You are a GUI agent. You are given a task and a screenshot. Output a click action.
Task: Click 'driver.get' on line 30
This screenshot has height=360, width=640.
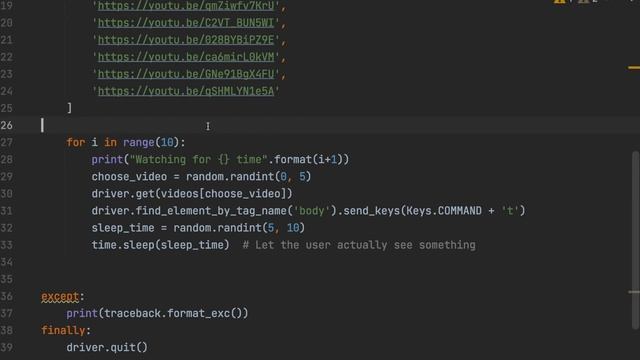click(x=123, y=194)
